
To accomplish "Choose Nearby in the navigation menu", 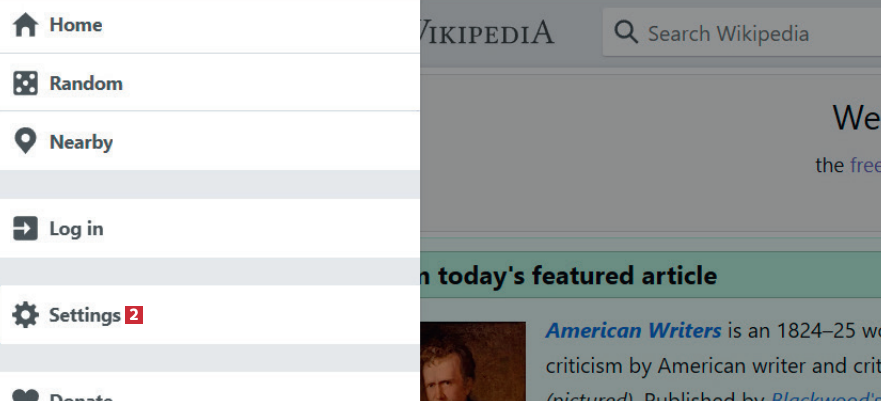I will [x=81, y=142].
